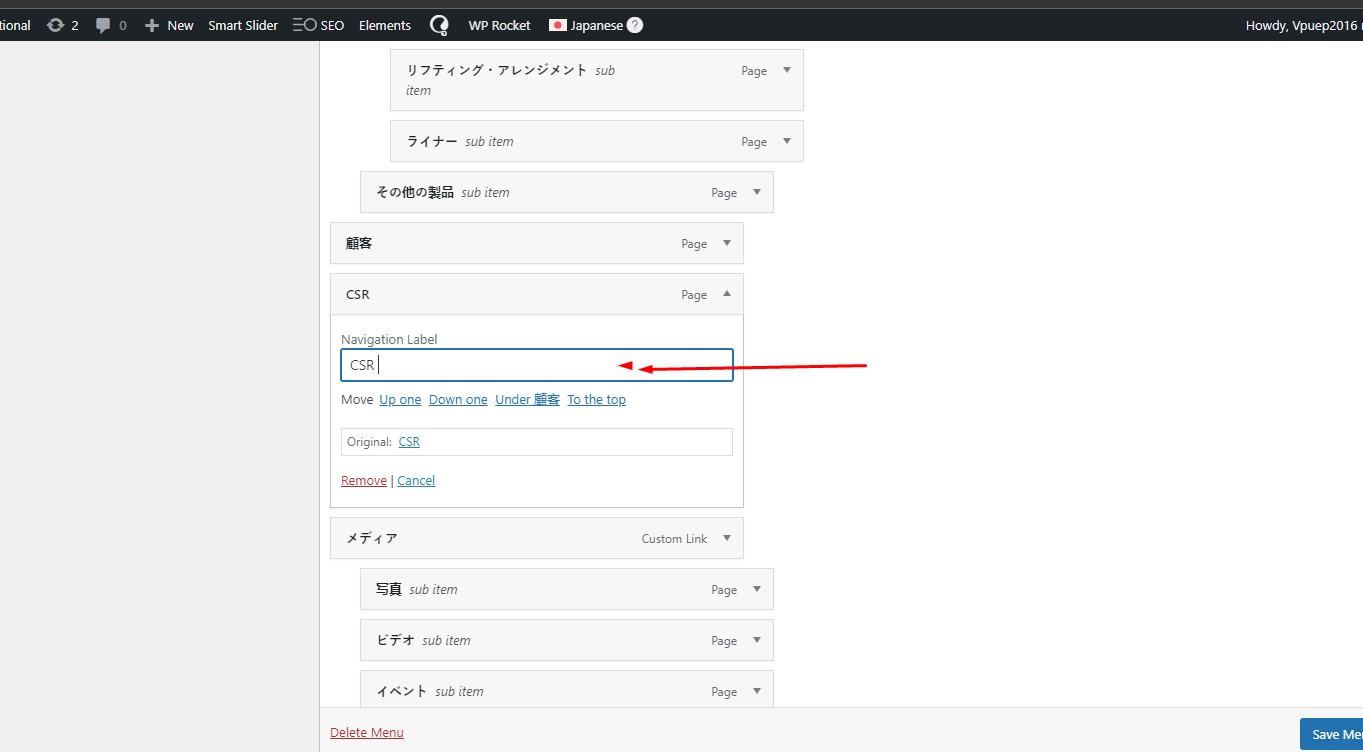
Task: Open the SEO admin bar menu
Action: 318,25
